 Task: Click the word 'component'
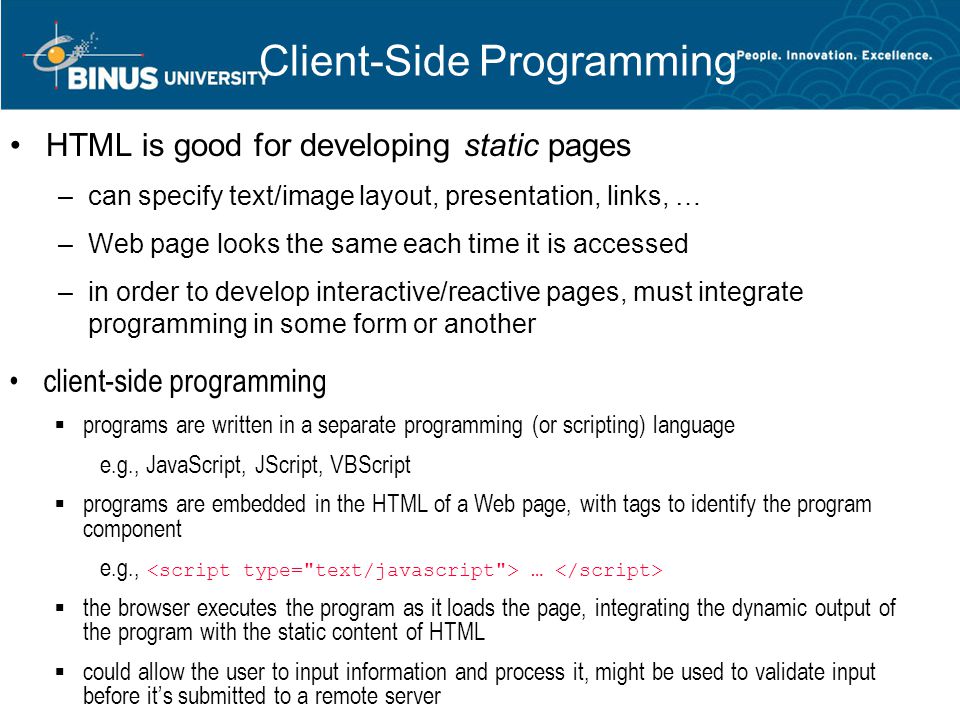(x=132, y=530)
